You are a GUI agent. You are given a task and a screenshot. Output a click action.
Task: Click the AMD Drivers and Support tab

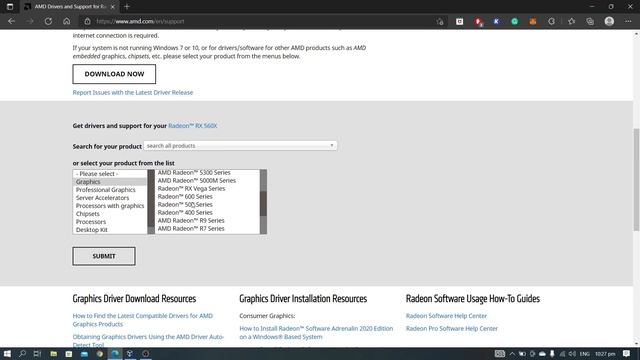[x=69, y=7]
